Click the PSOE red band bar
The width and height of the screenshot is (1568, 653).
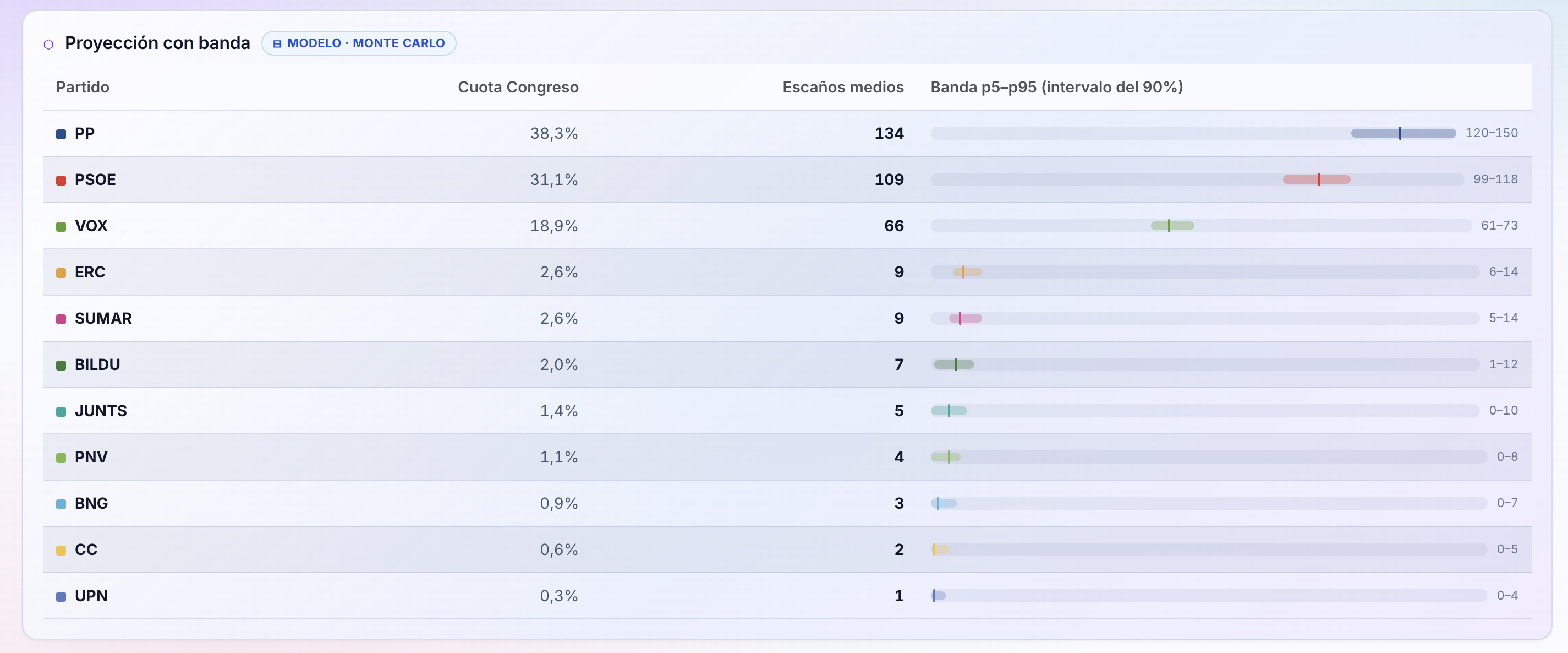1317,179
